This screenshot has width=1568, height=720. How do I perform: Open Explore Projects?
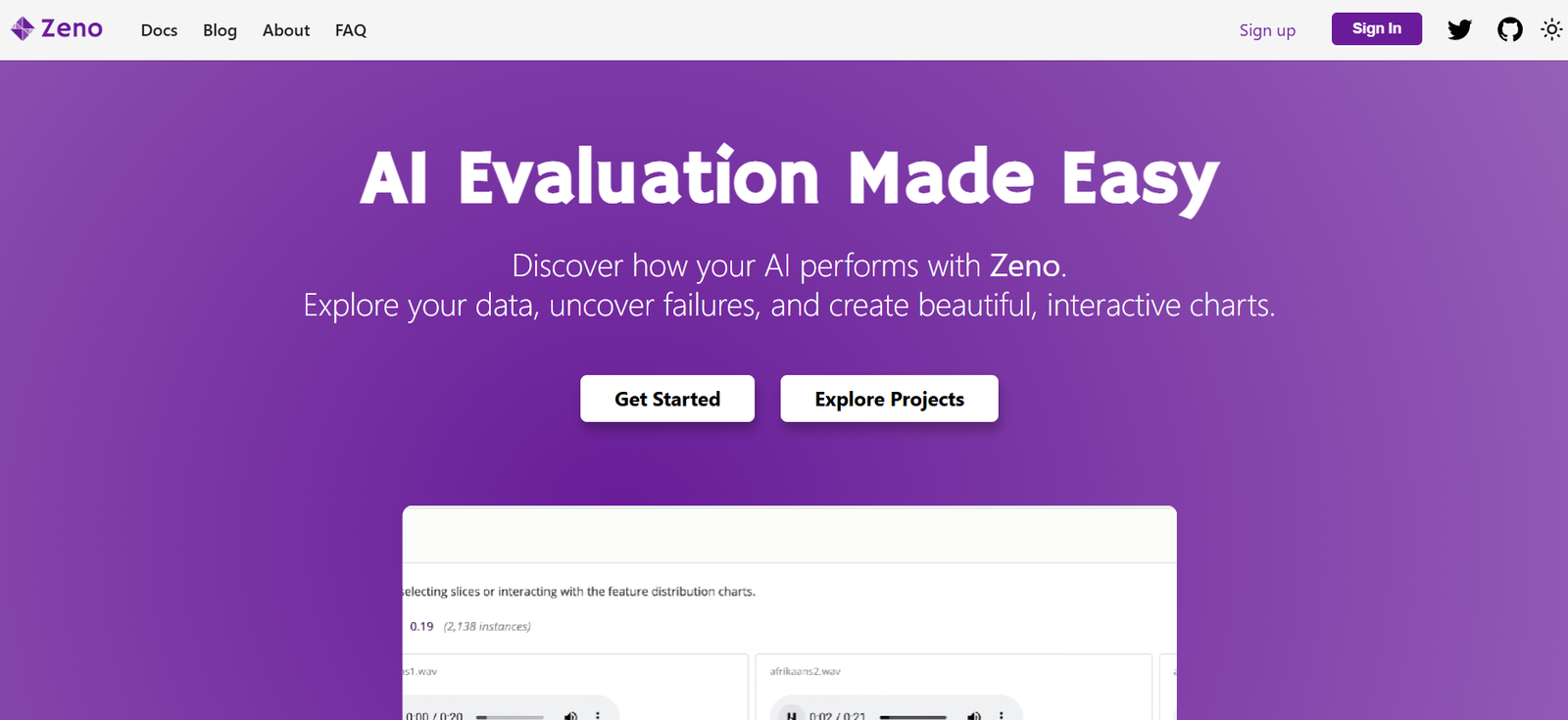889,399
